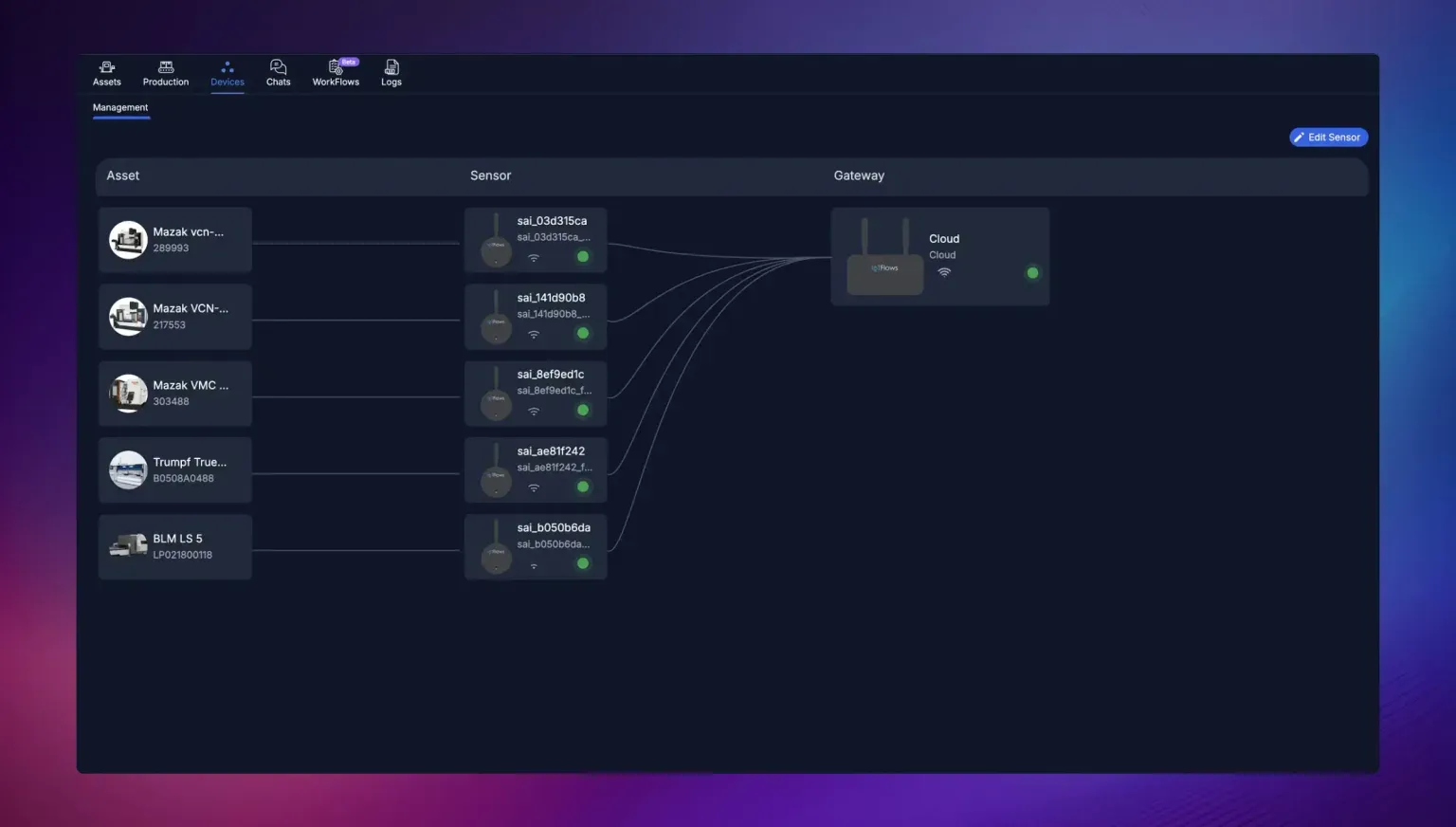
Task: Click serial number LP021800118
Action: click(x=183, y=555)
